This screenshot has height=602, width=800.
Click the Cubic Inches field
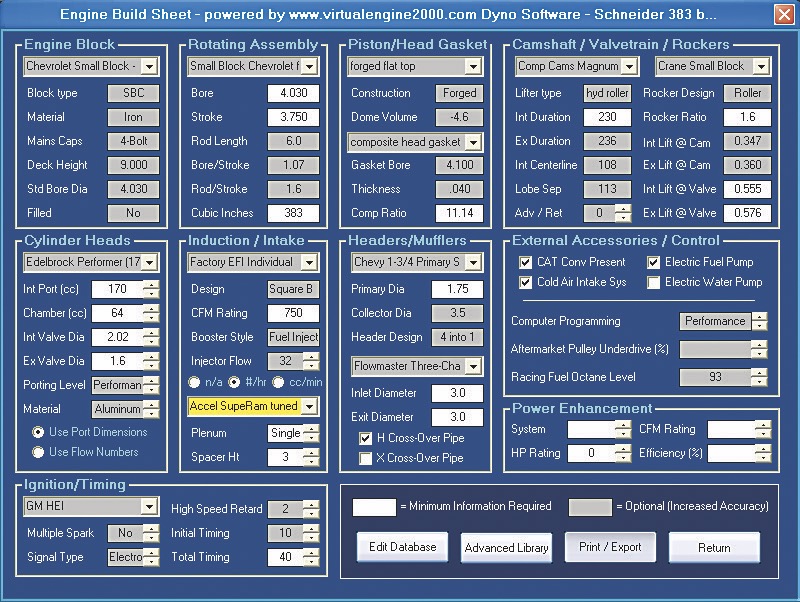[293, 213]
